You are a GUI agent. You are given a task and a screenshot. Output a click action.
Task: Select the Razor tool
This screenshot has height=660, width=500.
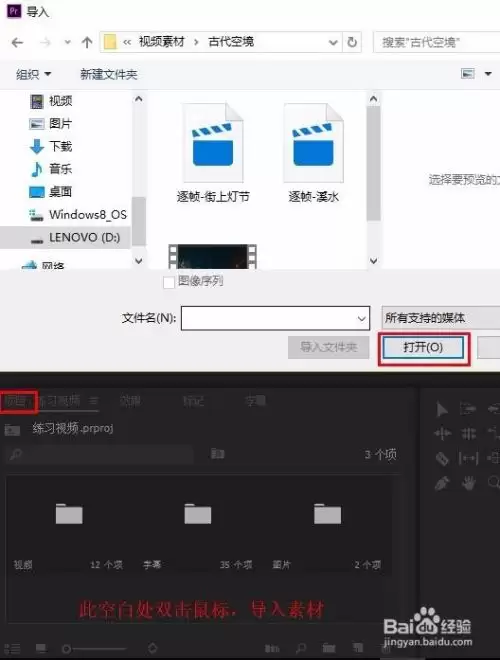(442, 458)
